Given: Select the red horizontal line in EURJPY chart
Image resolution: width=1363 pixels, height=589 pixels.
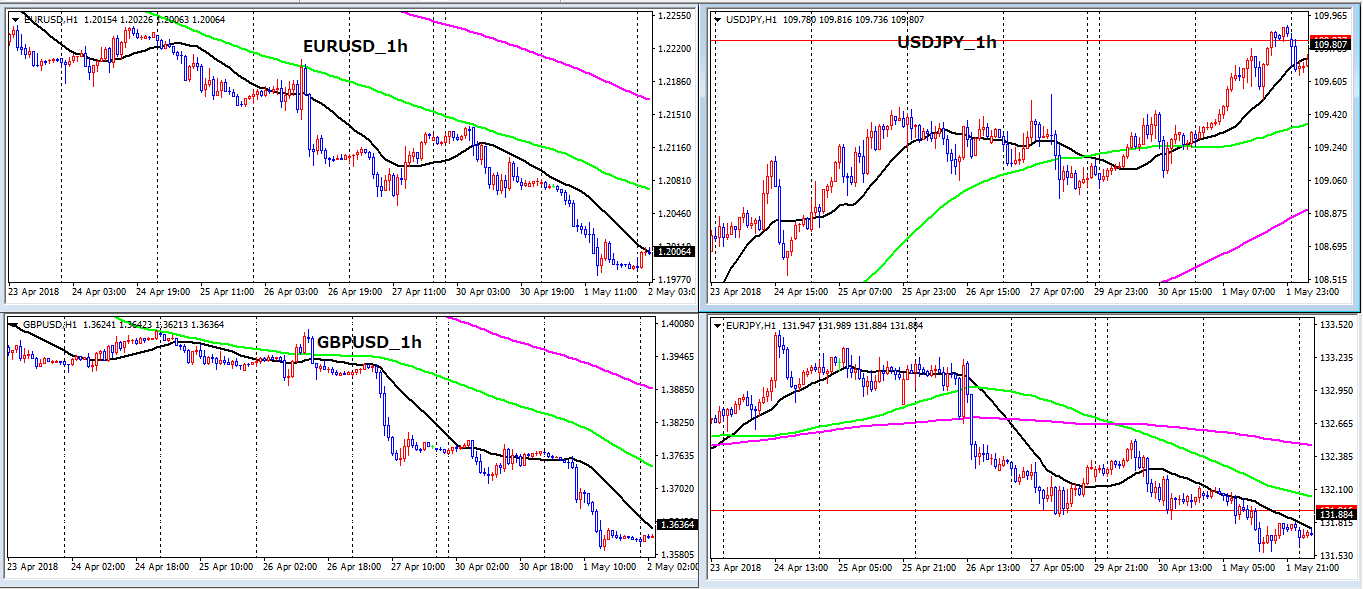Looking at the screenshot, I should 1010,511.
